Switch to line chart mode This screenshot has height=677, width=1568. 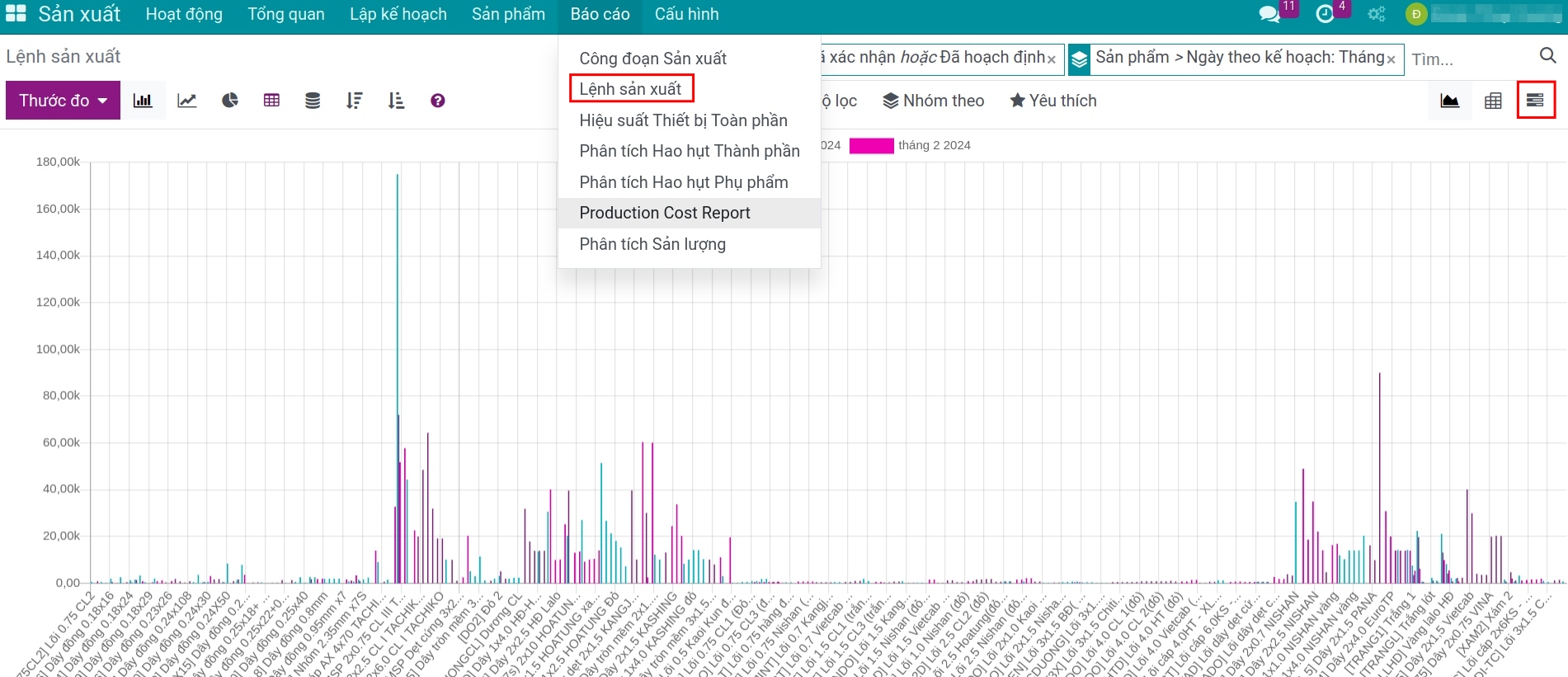pos(187,101)
